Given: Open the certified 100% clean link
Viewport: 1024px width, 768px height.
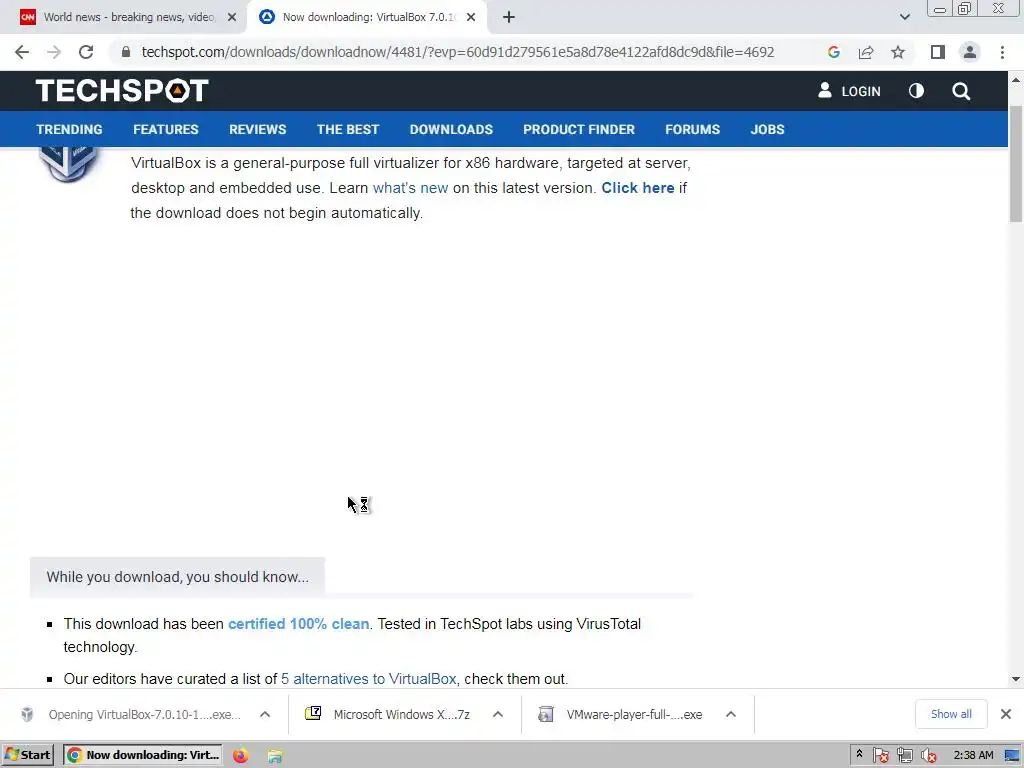Looking at the screenshot, I should point(298,624).
